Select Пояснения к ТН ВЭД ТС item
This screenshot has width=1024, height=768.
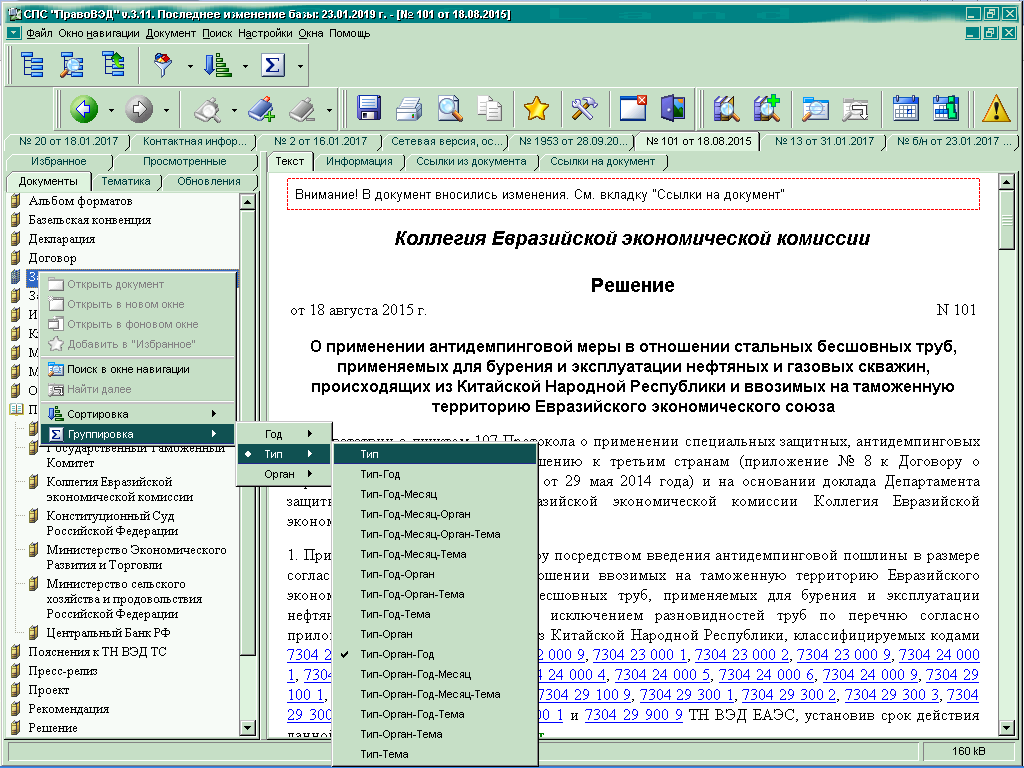tap(97, 652)
